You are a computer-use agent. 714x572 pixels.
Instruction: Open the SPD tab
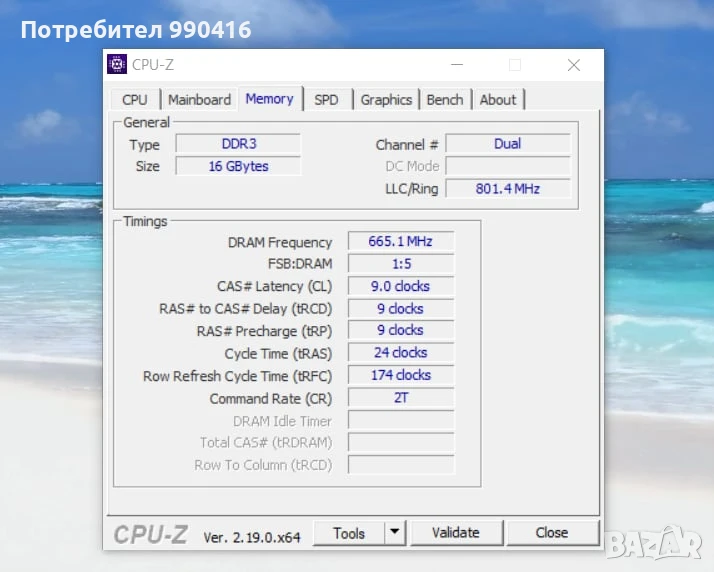[326, 100]
